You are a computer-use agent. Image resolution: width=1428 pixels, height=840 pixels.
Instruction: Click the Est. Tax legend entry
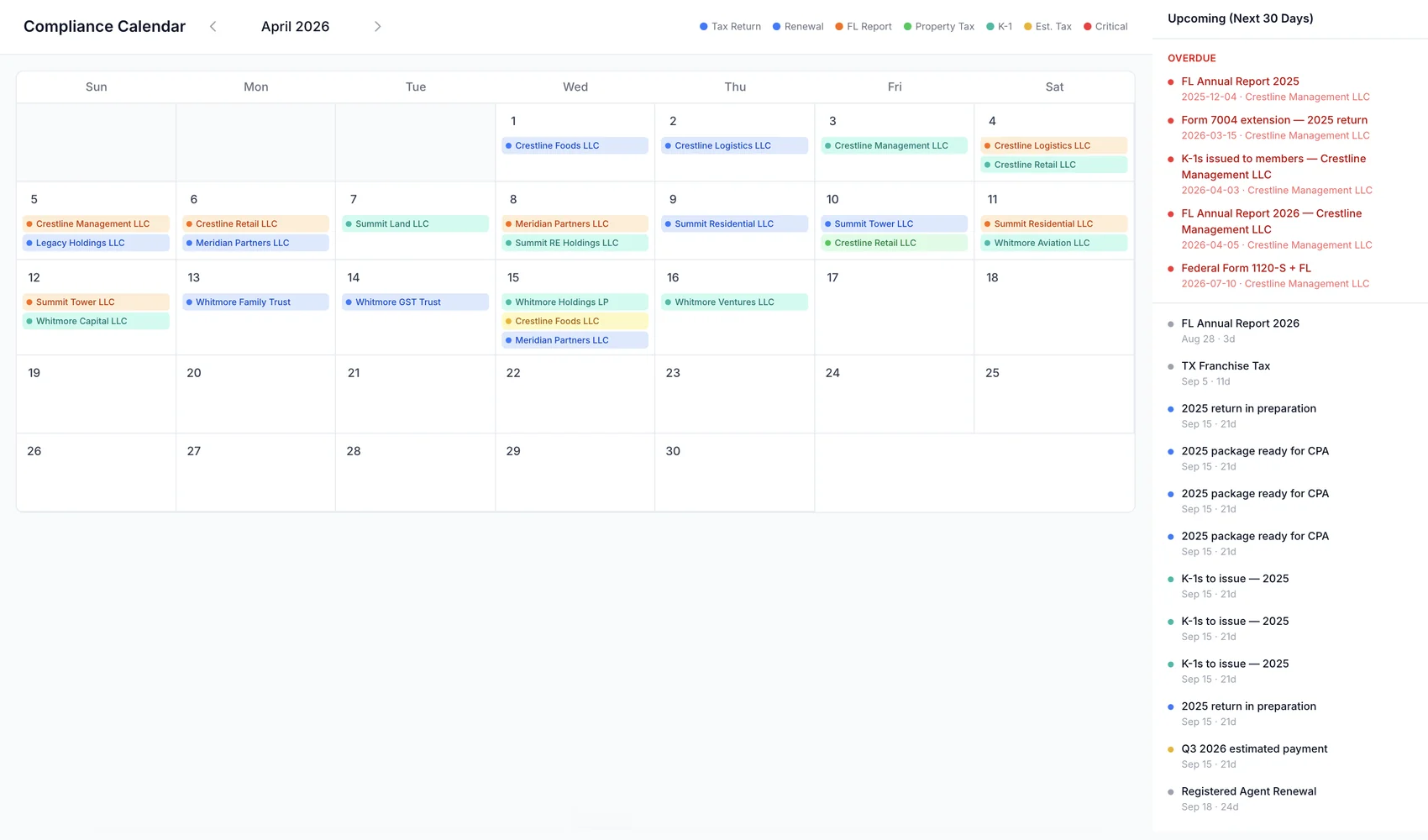[x=1047, y=27]
